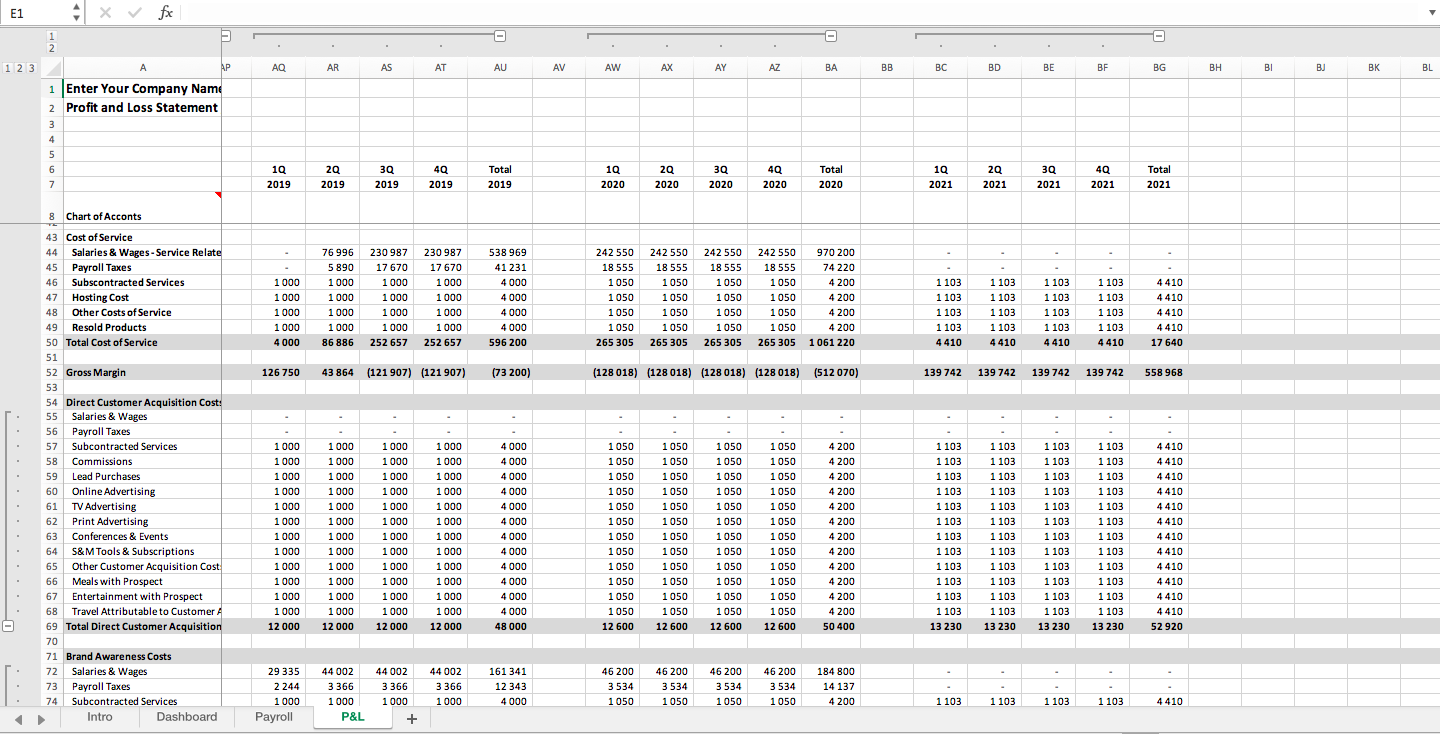Click the checkmark icon in formula bar

tap(134, 12)
